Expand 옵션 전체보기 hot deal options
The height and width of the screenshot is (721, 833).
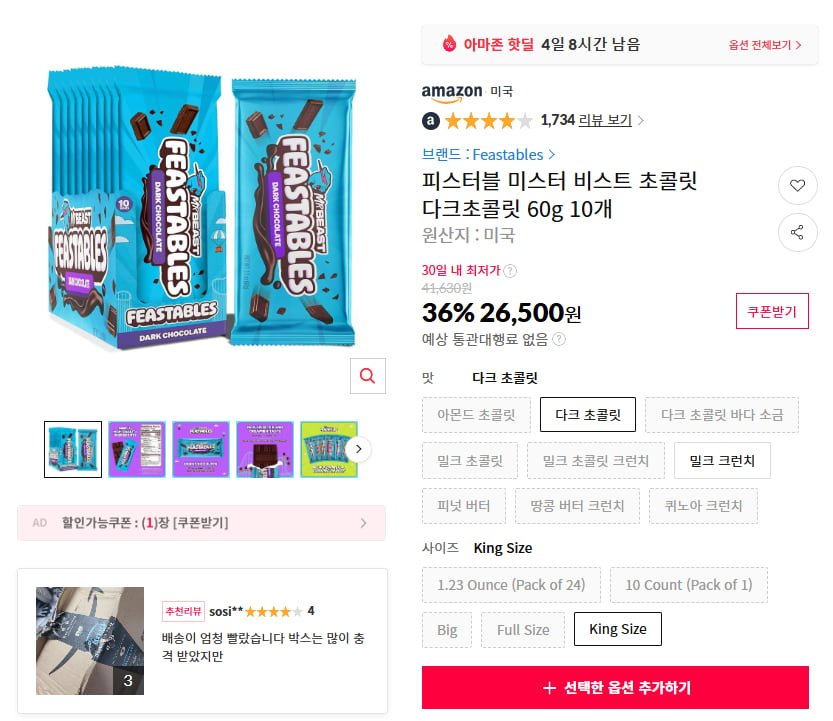point(764,45)
